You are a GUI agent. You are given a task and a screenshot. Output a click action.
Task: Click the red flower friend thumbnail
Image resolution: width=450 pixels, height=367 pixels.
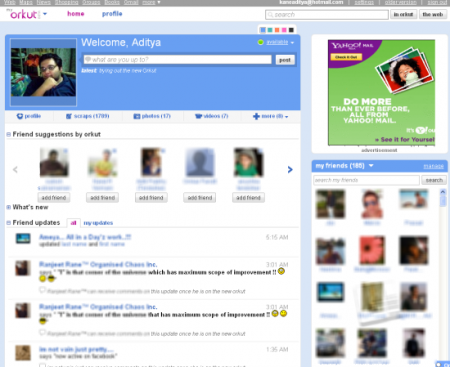[x=372, y=250]
